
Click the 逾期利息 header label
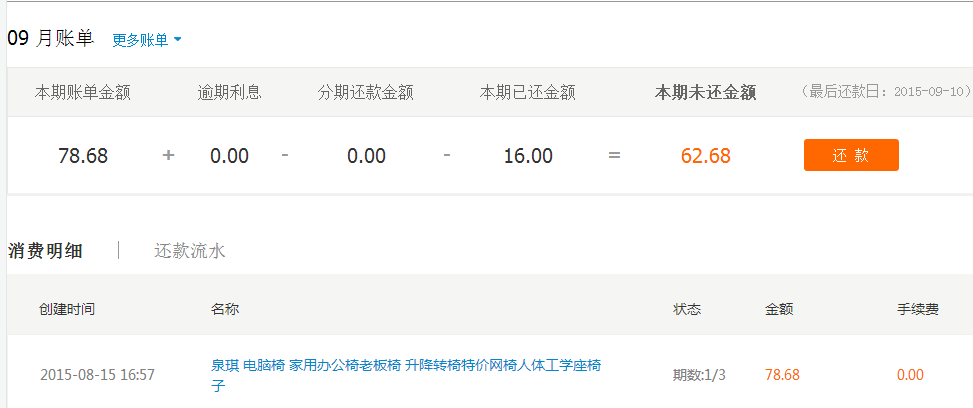click(x=230, y=93)
